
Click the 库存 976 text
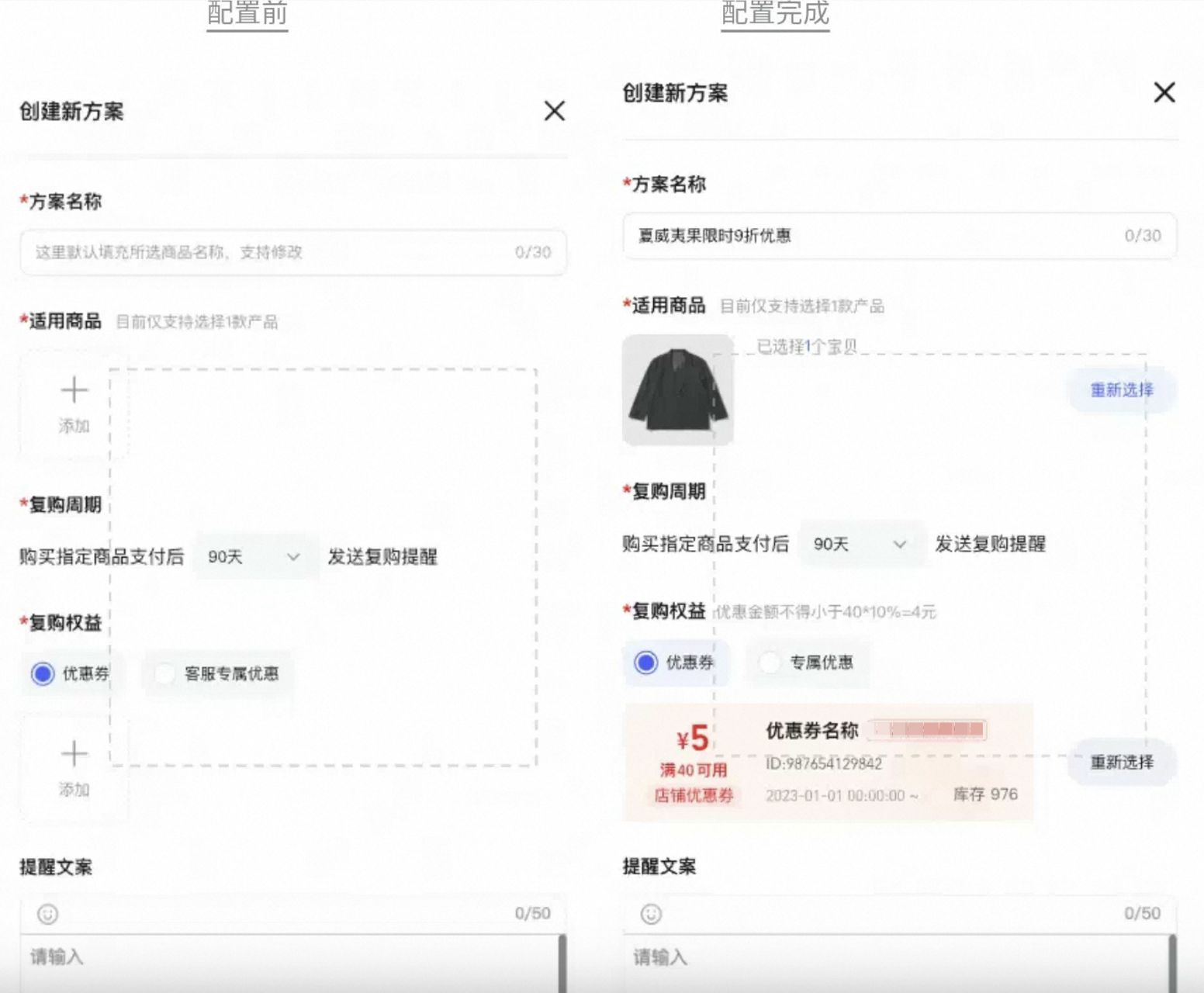pos(985,794)
